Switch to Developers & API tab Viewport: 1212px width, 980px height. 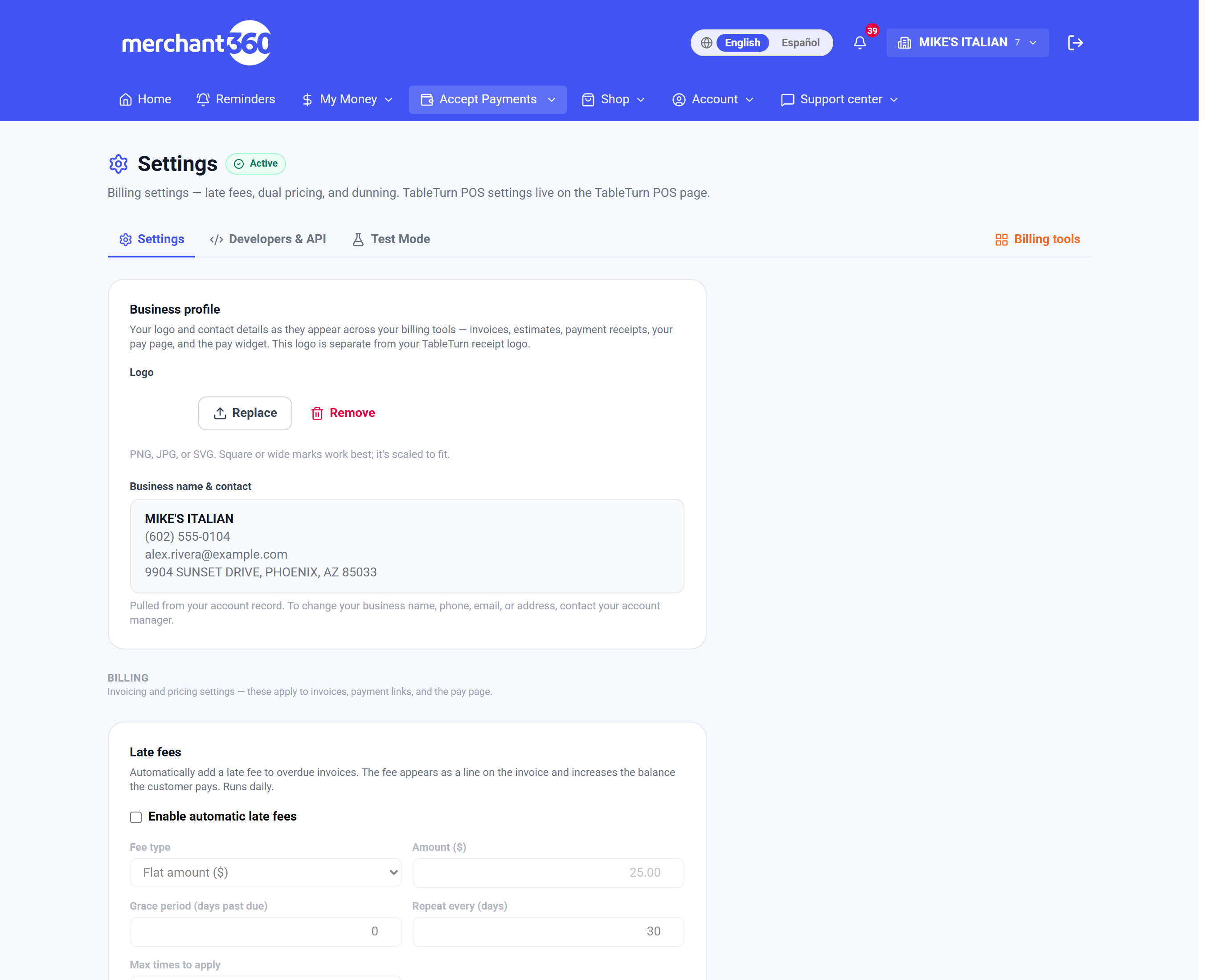[x=268, y=240]
